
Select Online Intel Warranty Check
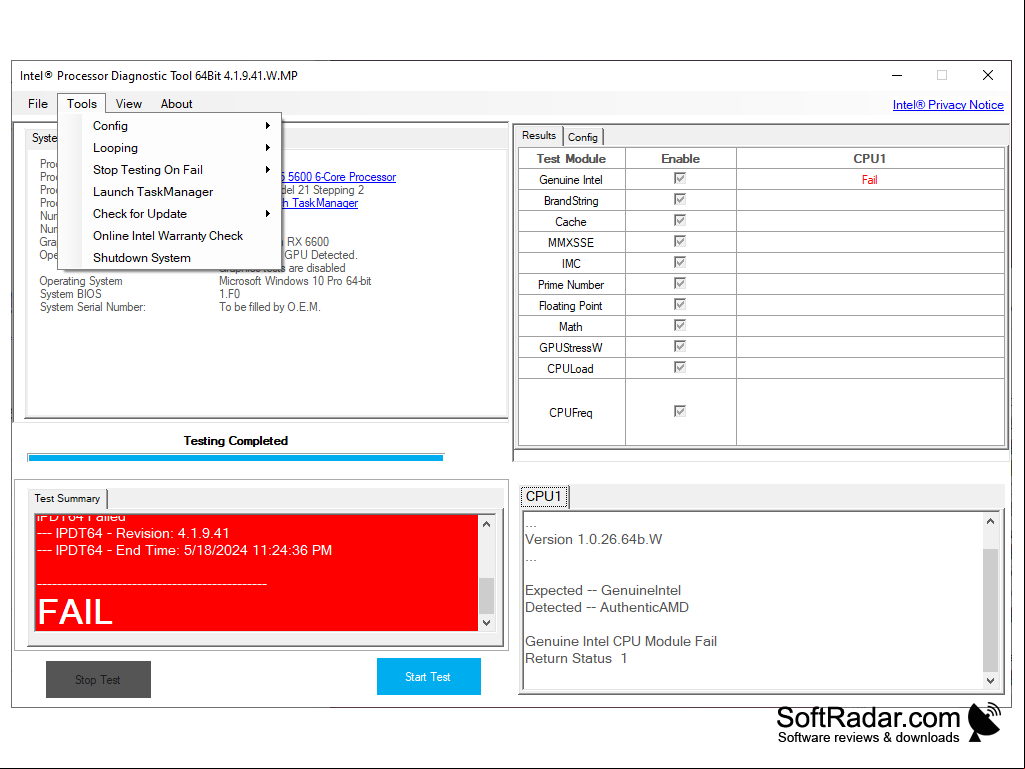click(x=170, y=236)
